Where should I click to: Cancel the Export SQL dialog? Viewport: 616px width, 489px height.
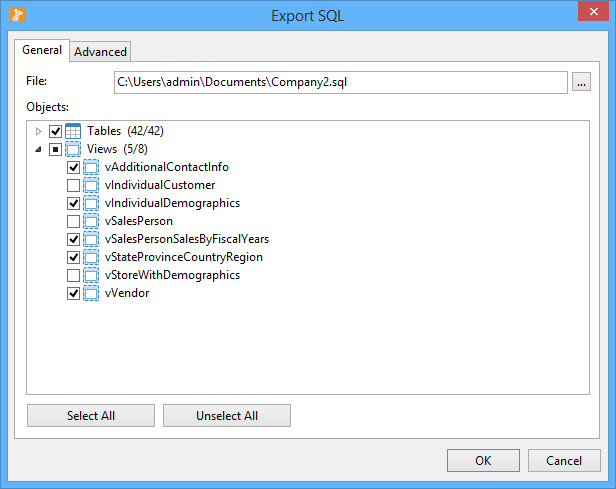(x=564, y=460)
